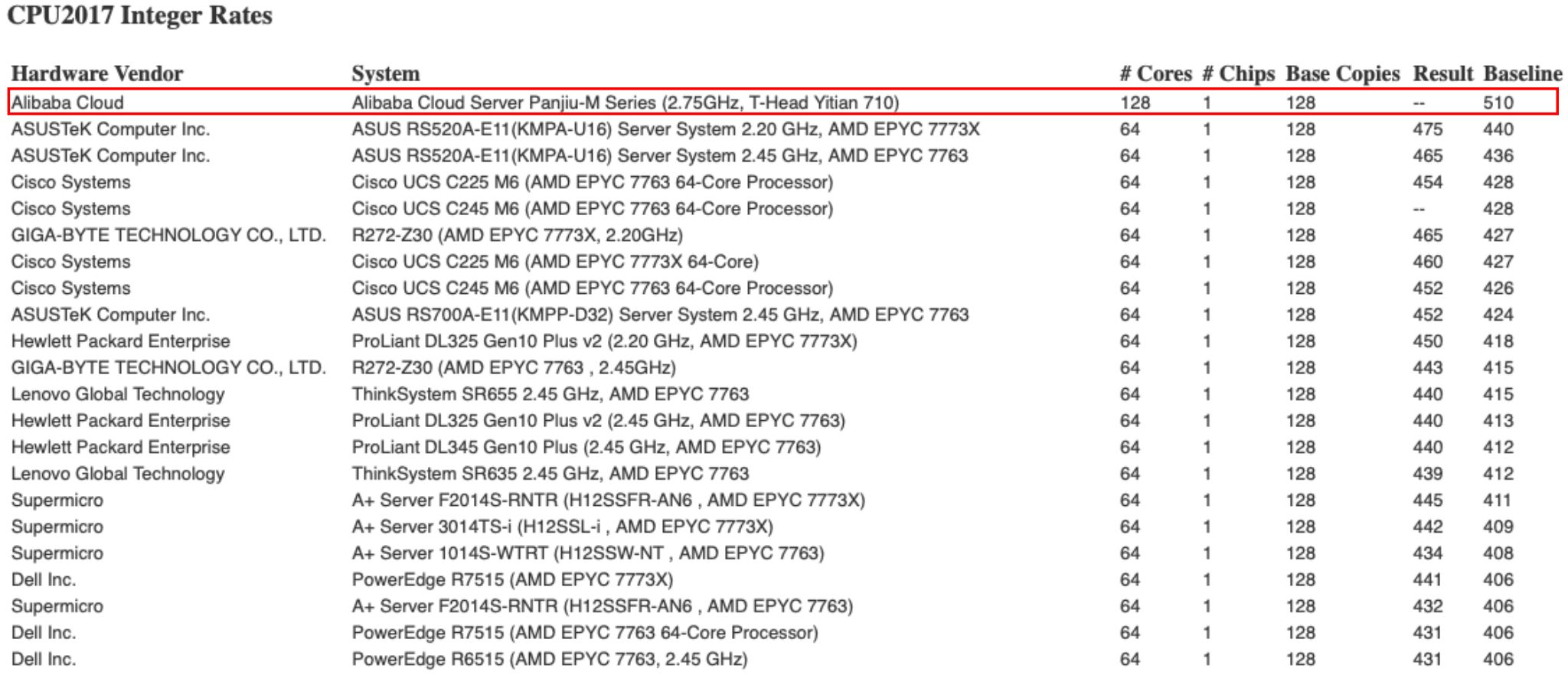Screen dimensions: 1568x675
Task: Click the System column header
Action: [x=386, y=74]
